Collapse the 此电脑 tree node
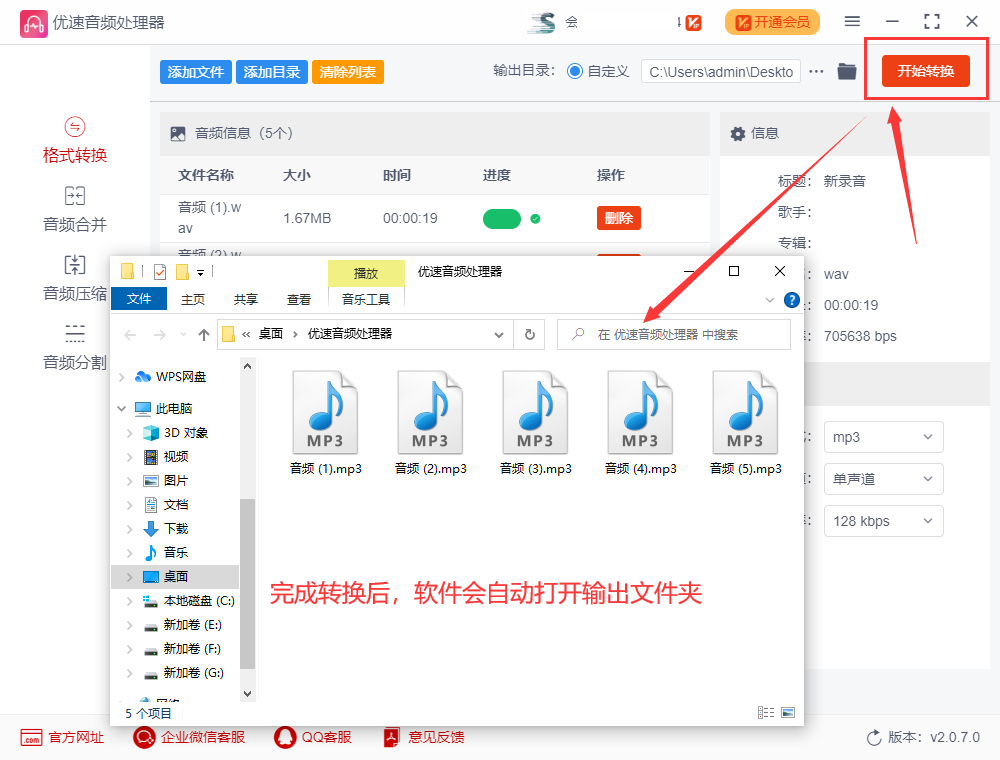This screenshot has width=1000, height=760. pyautogui.click(x=122, y=408)
